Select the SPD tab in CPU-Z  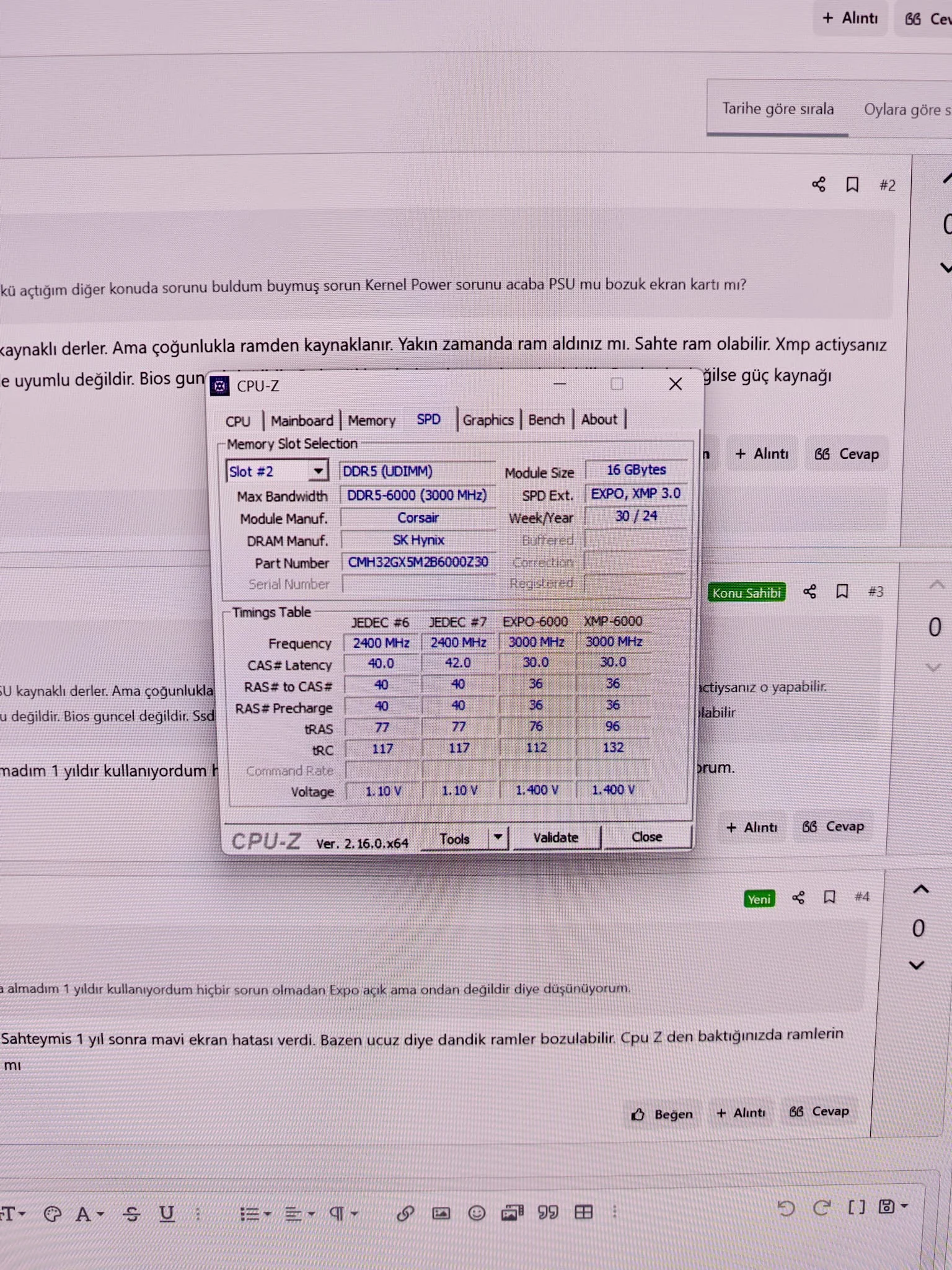pos(428,420)
